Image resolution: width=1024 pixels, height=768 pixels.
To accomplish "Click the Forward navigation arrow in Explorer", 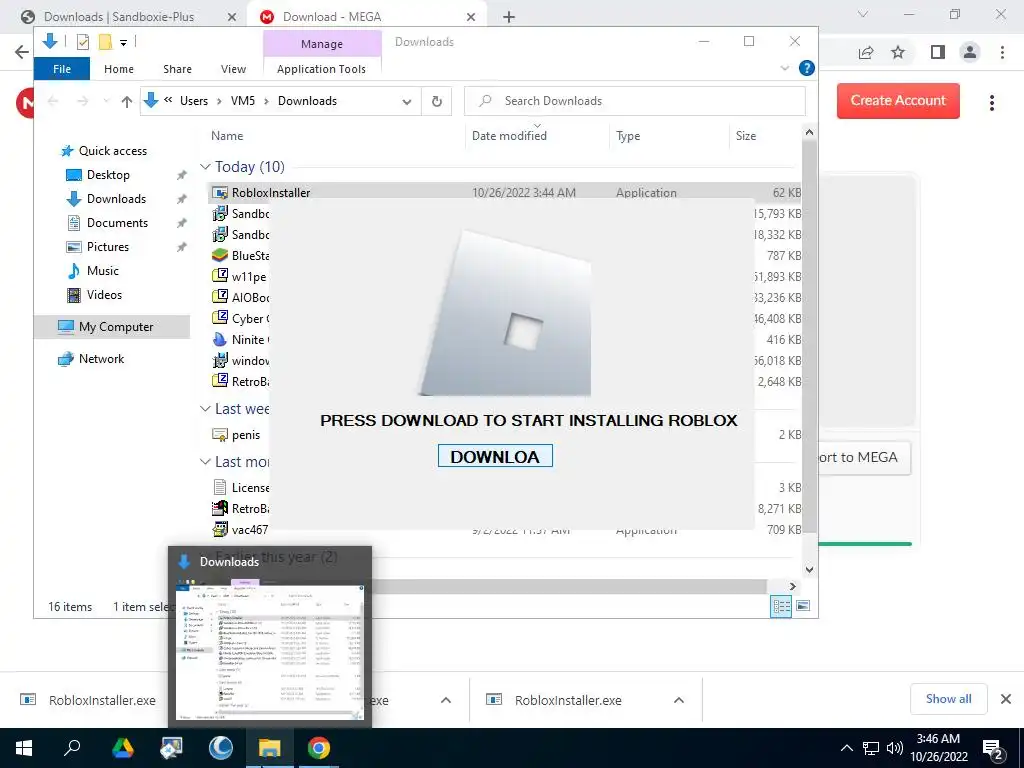I will tap(82, 101).
